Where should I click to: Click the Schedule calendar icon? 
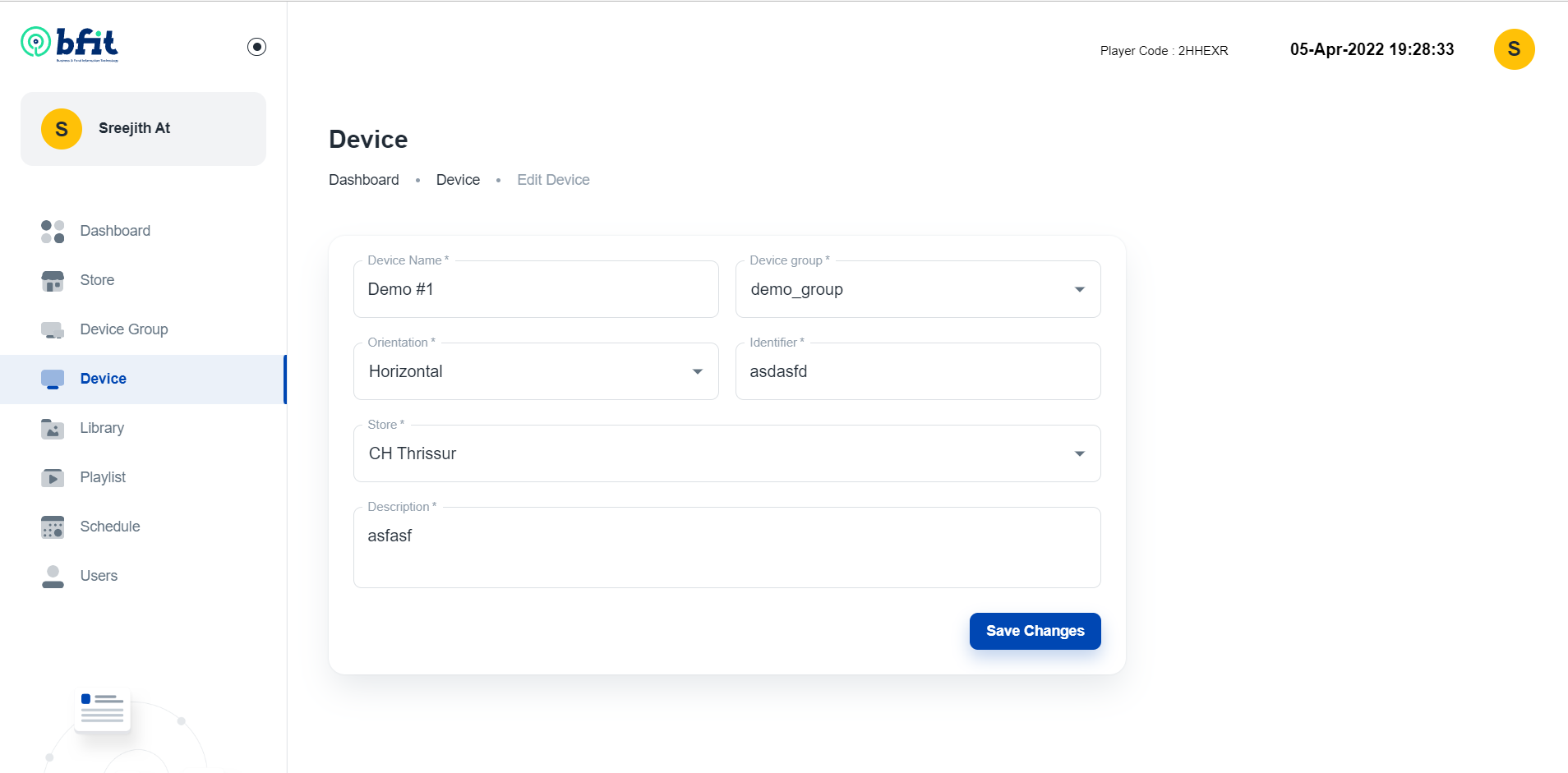pyautogui.click(x=53, y=527)
